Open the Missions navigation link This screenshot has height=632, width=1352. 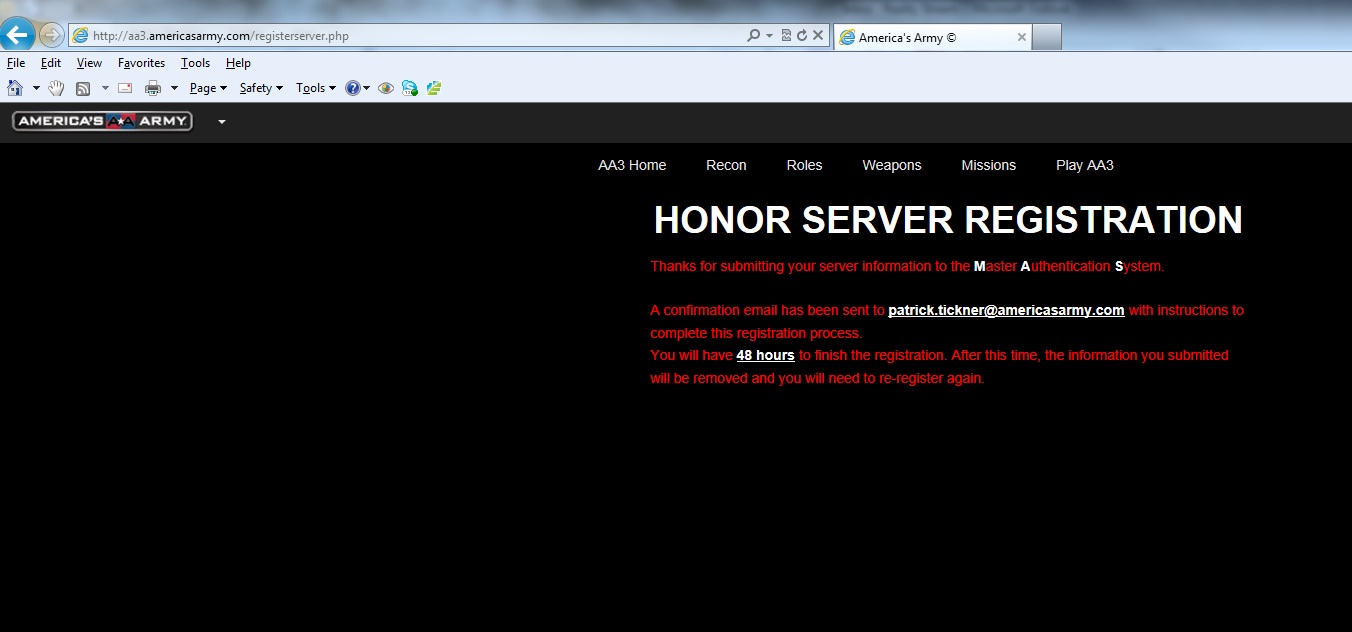989,165
